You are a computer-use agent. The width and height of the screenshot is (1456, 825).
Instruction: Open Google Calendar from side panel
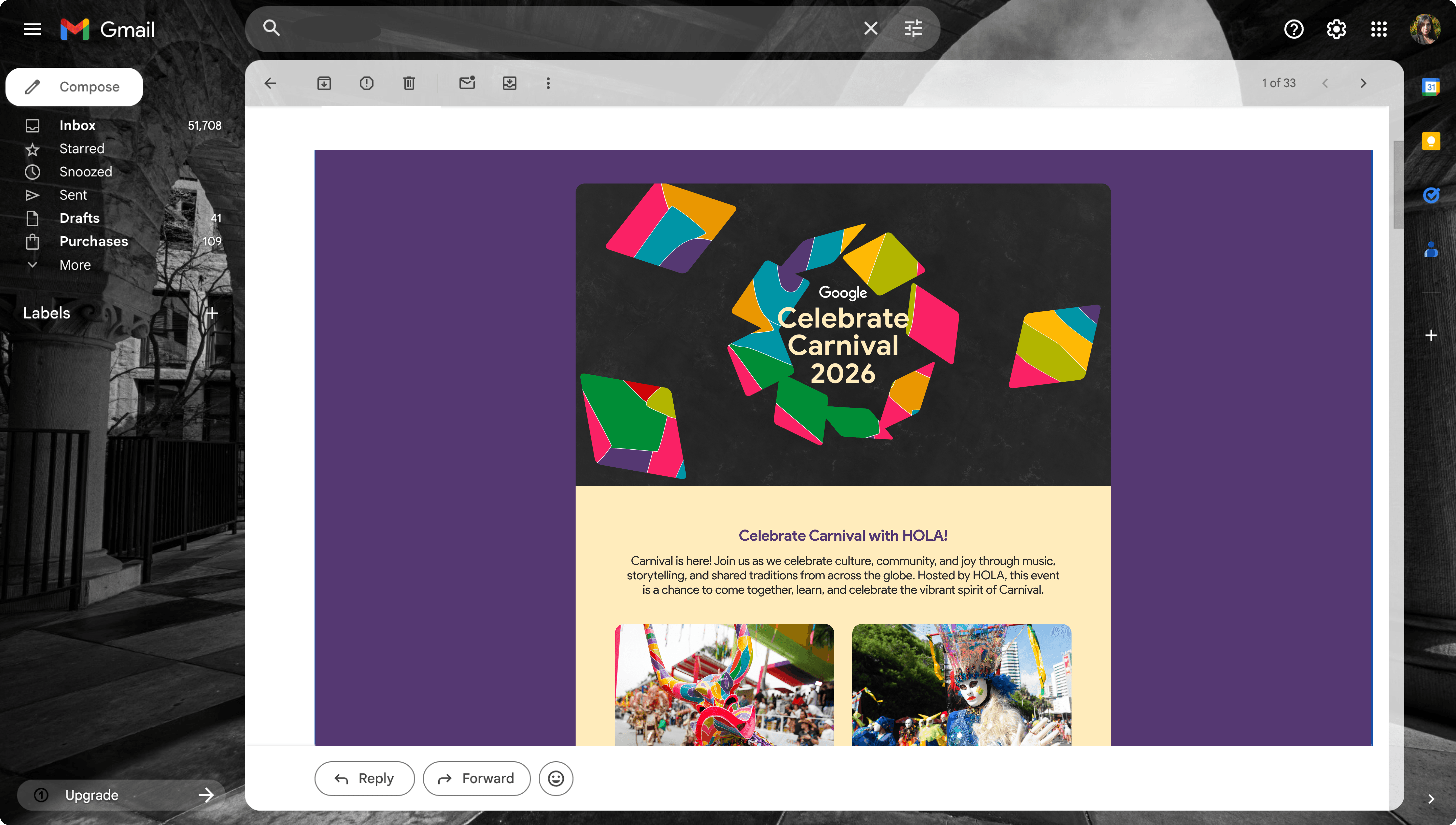click(1430, 87)
